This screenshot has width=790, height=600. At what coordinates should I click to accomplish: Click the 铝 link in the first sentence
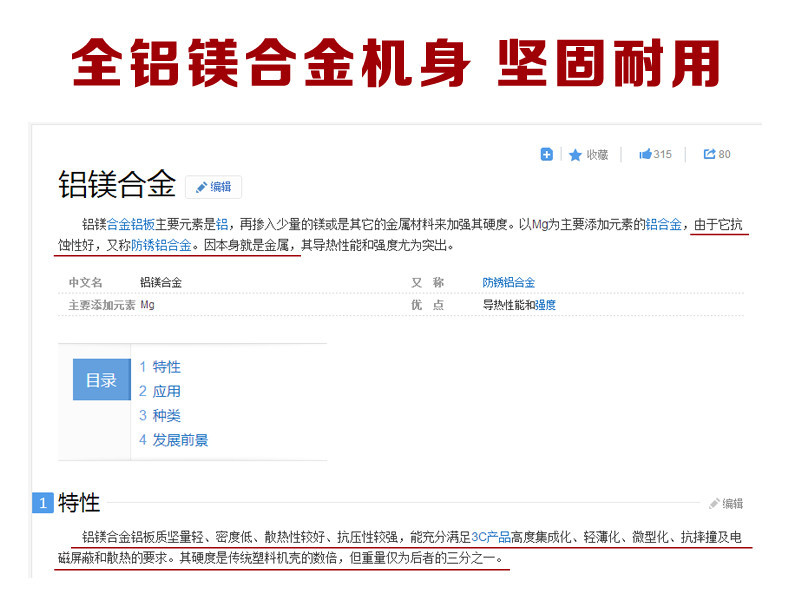(x=222, y=224)
